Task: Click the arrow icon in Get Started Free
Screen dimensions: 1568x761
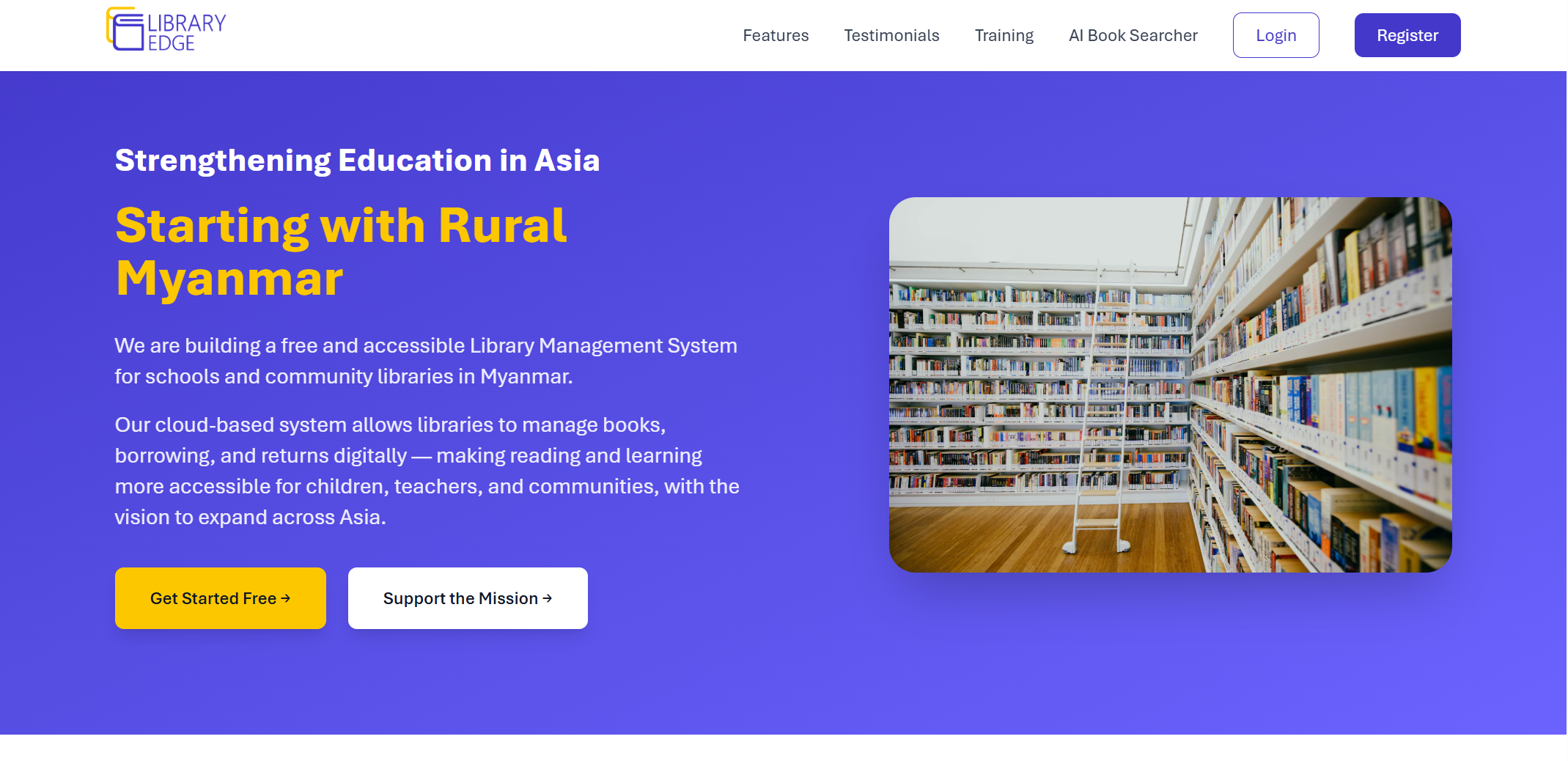Action: (286, 598)
